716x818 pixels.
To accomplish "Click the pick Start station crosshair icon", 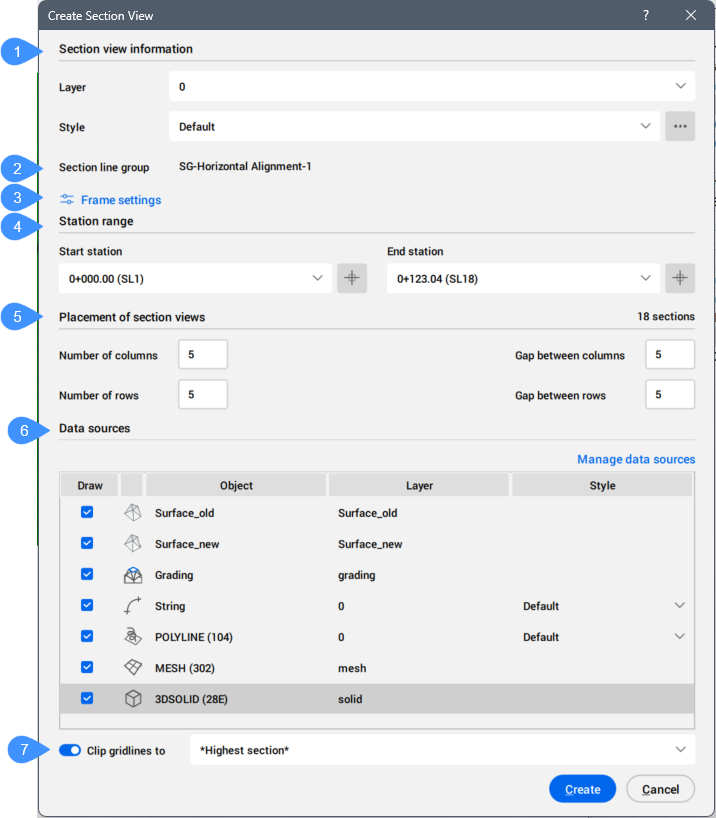I will [352, 279].
